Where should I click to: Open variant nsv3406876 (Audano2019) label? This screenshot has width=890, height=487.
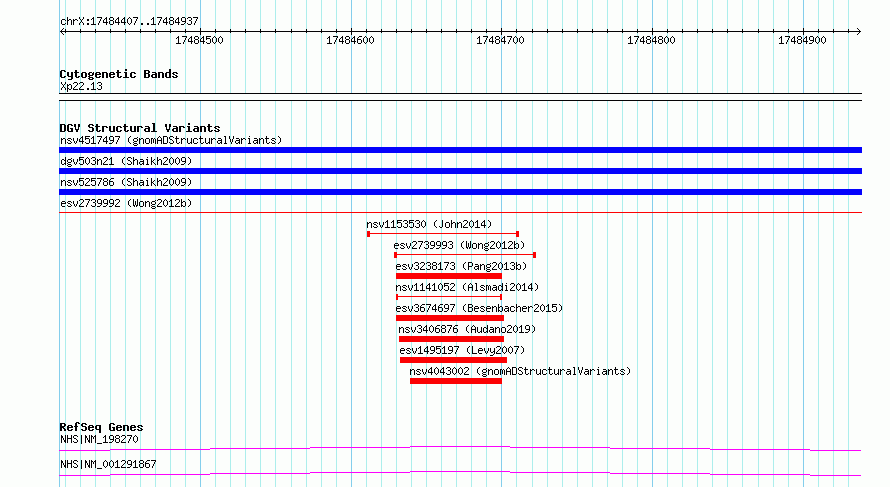[467, 329]
